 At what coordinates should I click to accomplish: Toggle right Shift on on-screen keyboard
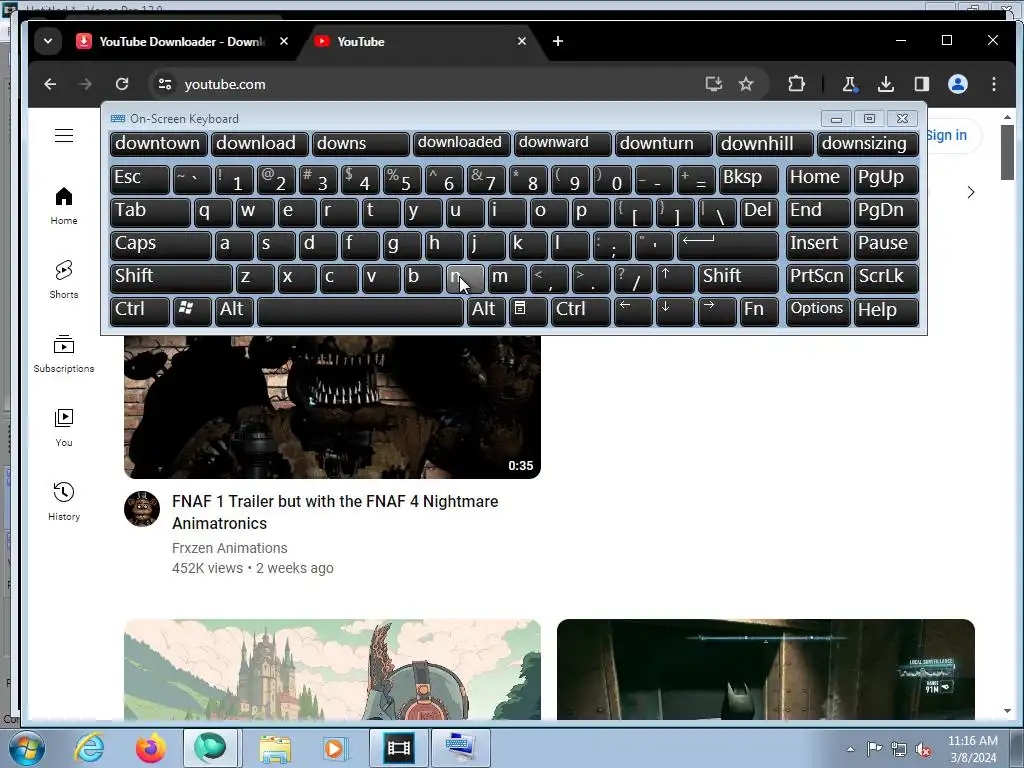click(x=738, y=278)
